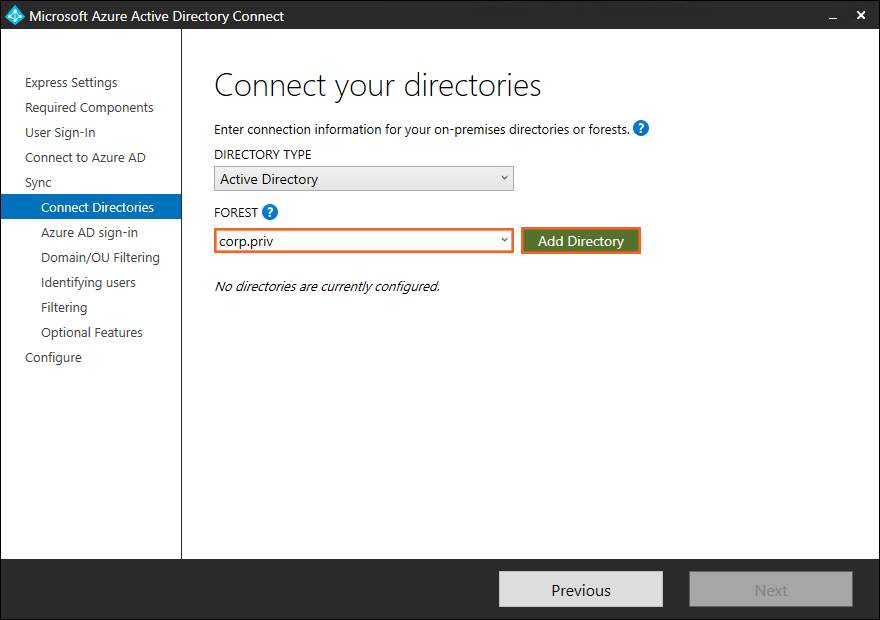Go back with the Previous button

(580, 590)
